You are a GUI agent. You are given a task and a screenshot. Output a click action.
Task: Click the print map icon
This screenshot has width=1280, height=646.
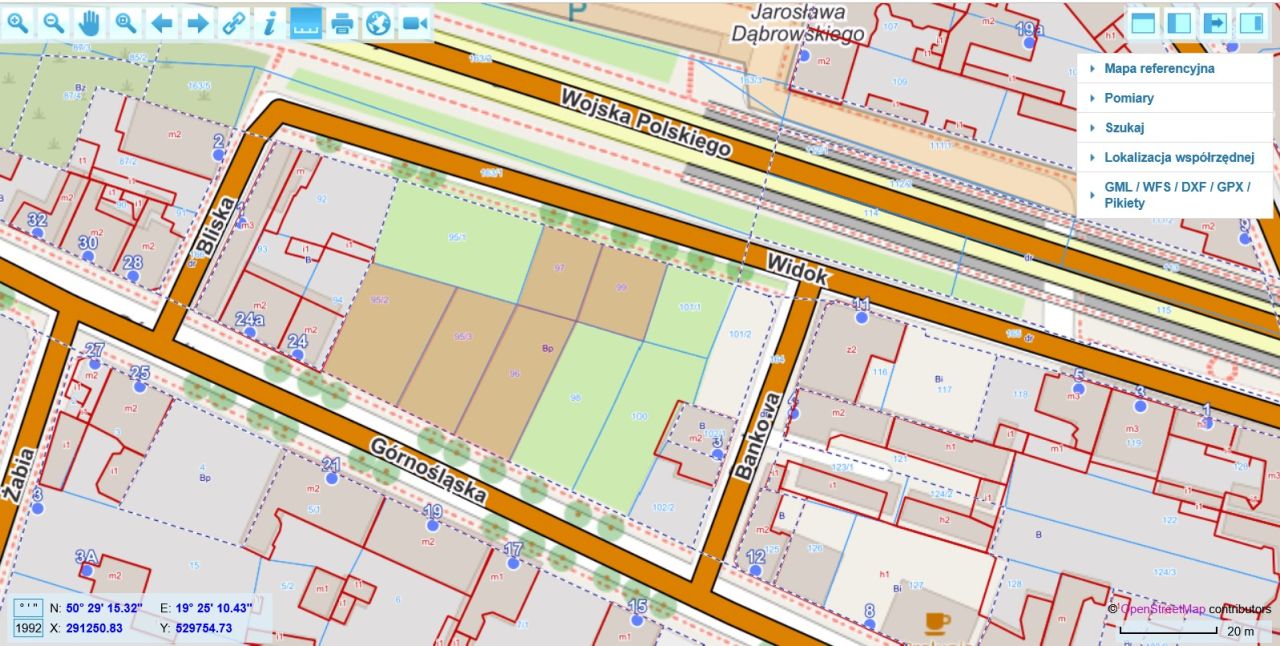(340, 22)
